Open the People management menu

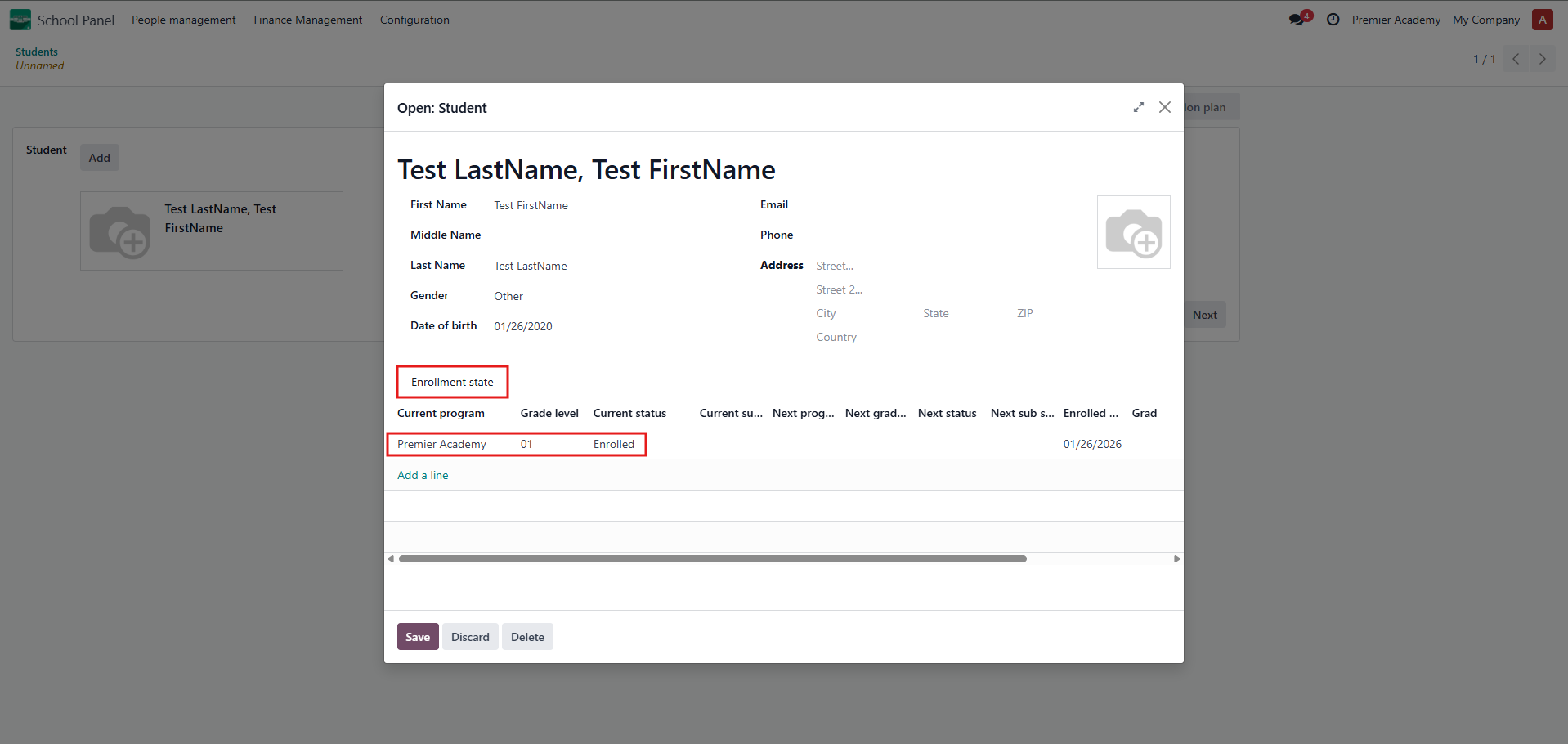tap(183, 20)
